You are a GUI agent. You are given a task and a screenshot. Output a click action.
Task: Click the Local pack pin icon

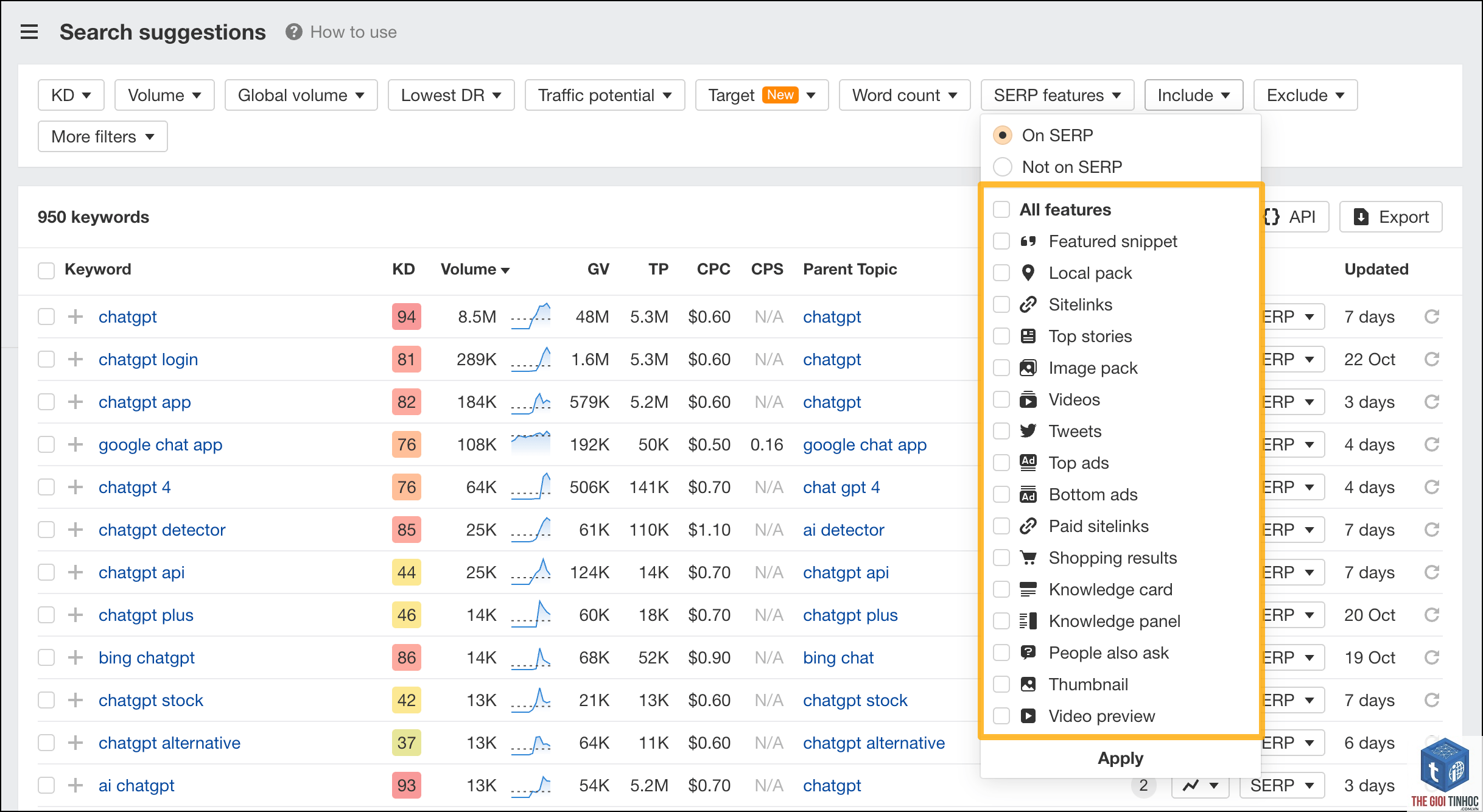pyautogui.click(x=1028, y=273)
